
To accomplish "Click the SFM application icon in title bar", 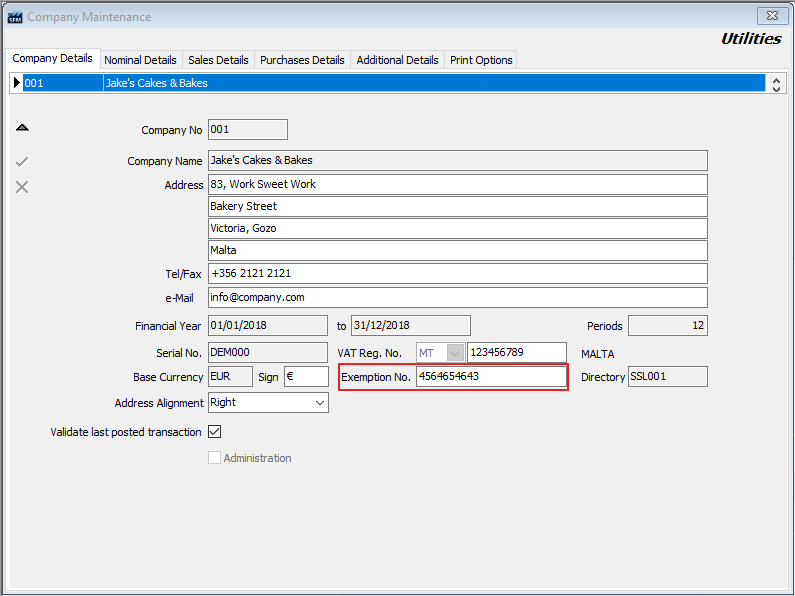I will pyautogui.click(x=15, y=17).
